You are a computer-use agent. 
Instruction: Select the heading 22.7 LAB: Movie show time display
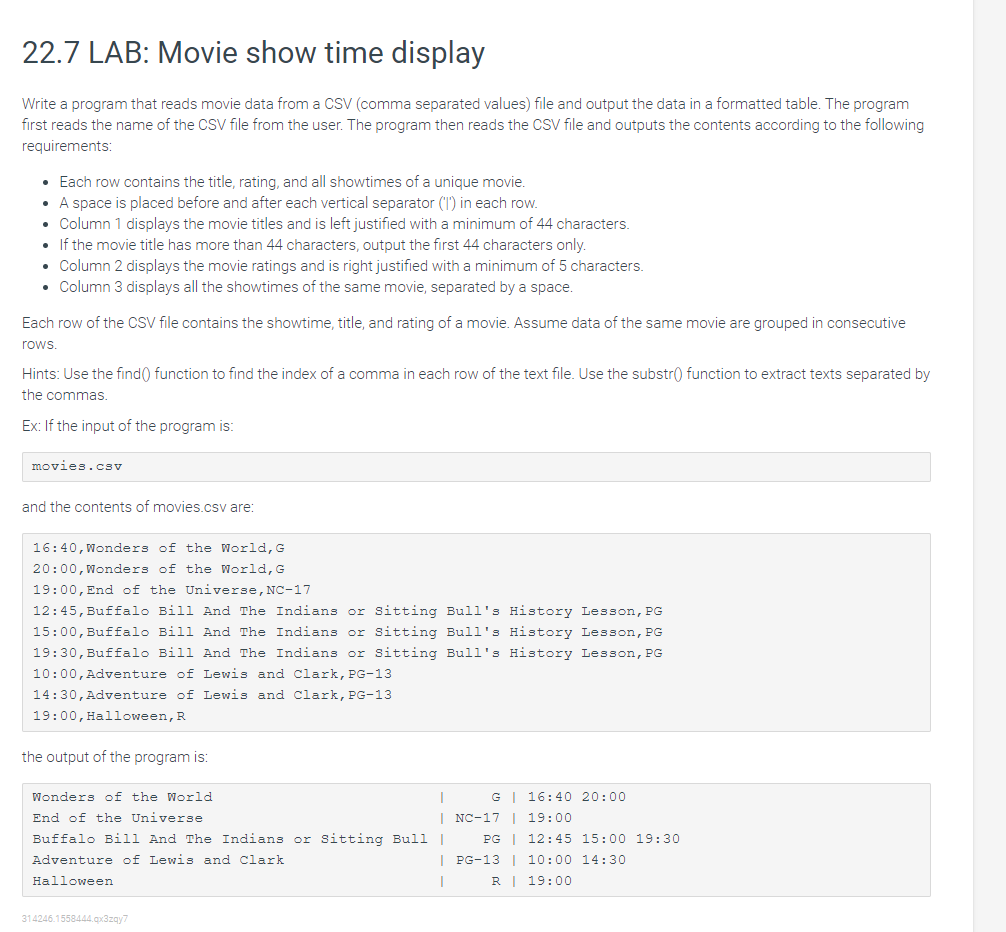(251, 53)
